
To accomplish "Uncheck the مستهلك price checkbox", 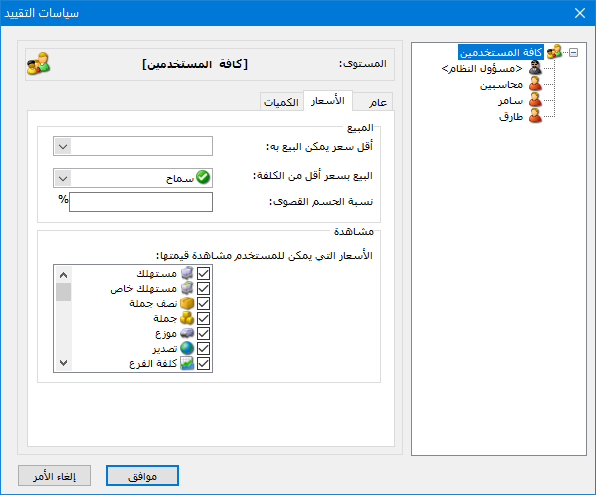I will [203, 273].
